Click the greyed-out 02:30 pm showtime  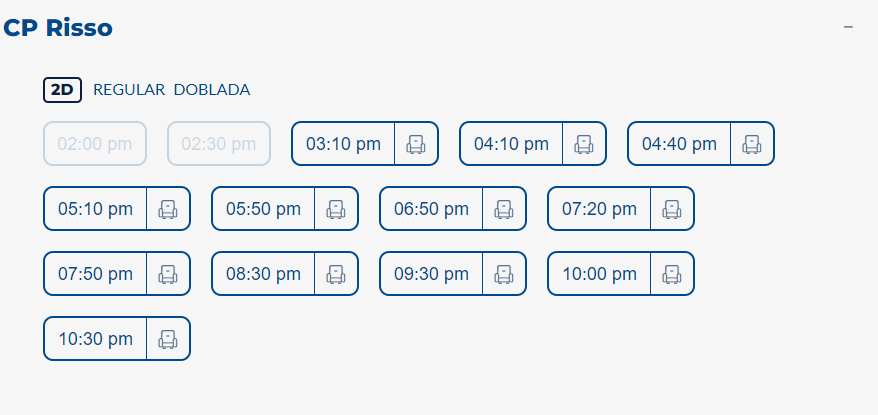[x=219, y=144]
